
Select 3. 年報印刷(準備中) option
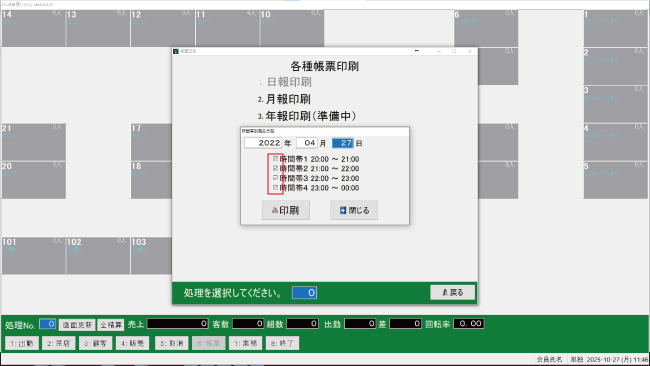(x=307, y=116)
